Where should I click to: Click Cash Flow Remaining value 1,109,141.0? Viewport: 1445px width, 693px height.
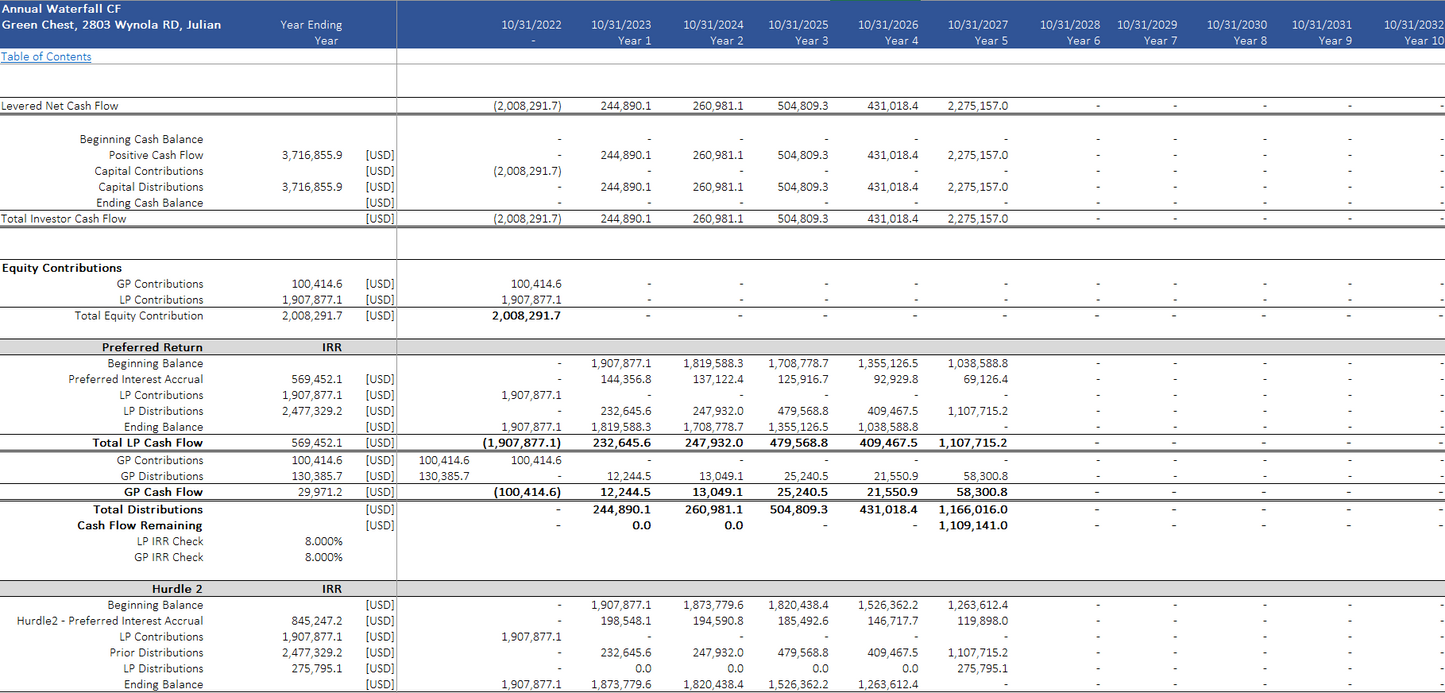(972, 526)
